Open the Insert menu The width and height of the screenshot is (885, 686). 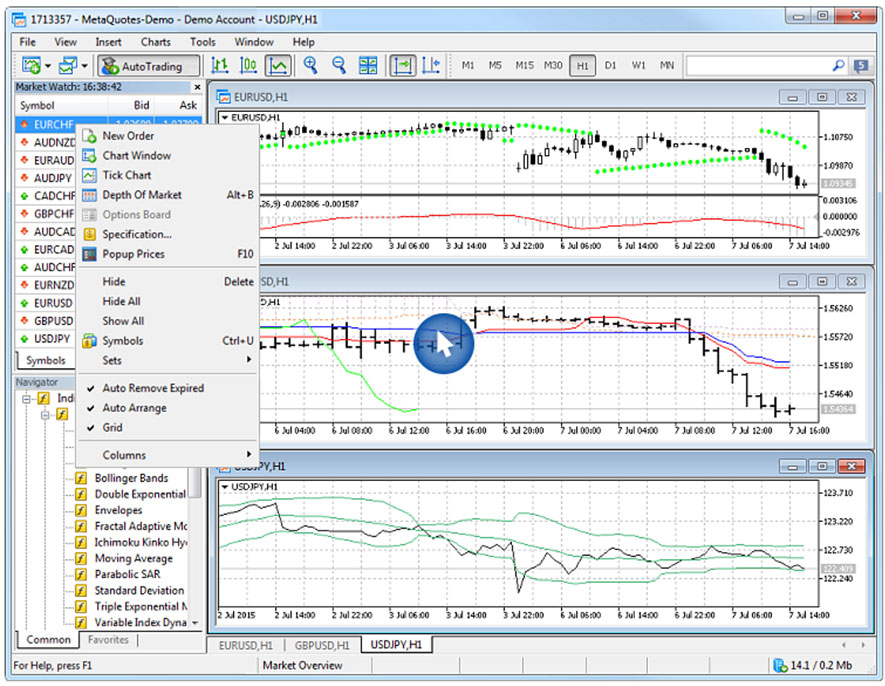pyautogui.click(x=108, y=42)
